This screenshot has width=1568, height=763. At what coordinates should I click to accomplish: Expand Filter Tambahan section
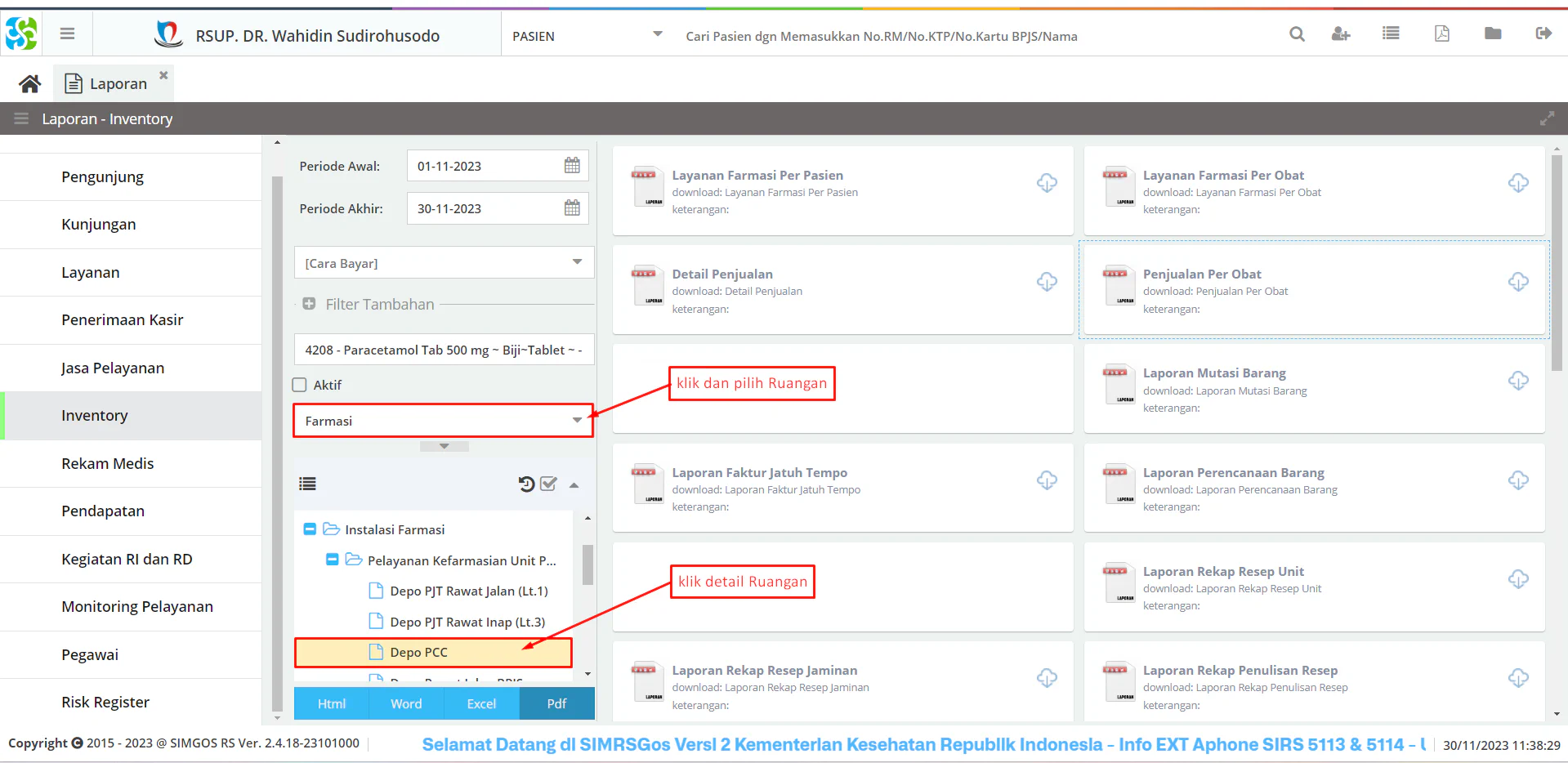click(309, 304)
